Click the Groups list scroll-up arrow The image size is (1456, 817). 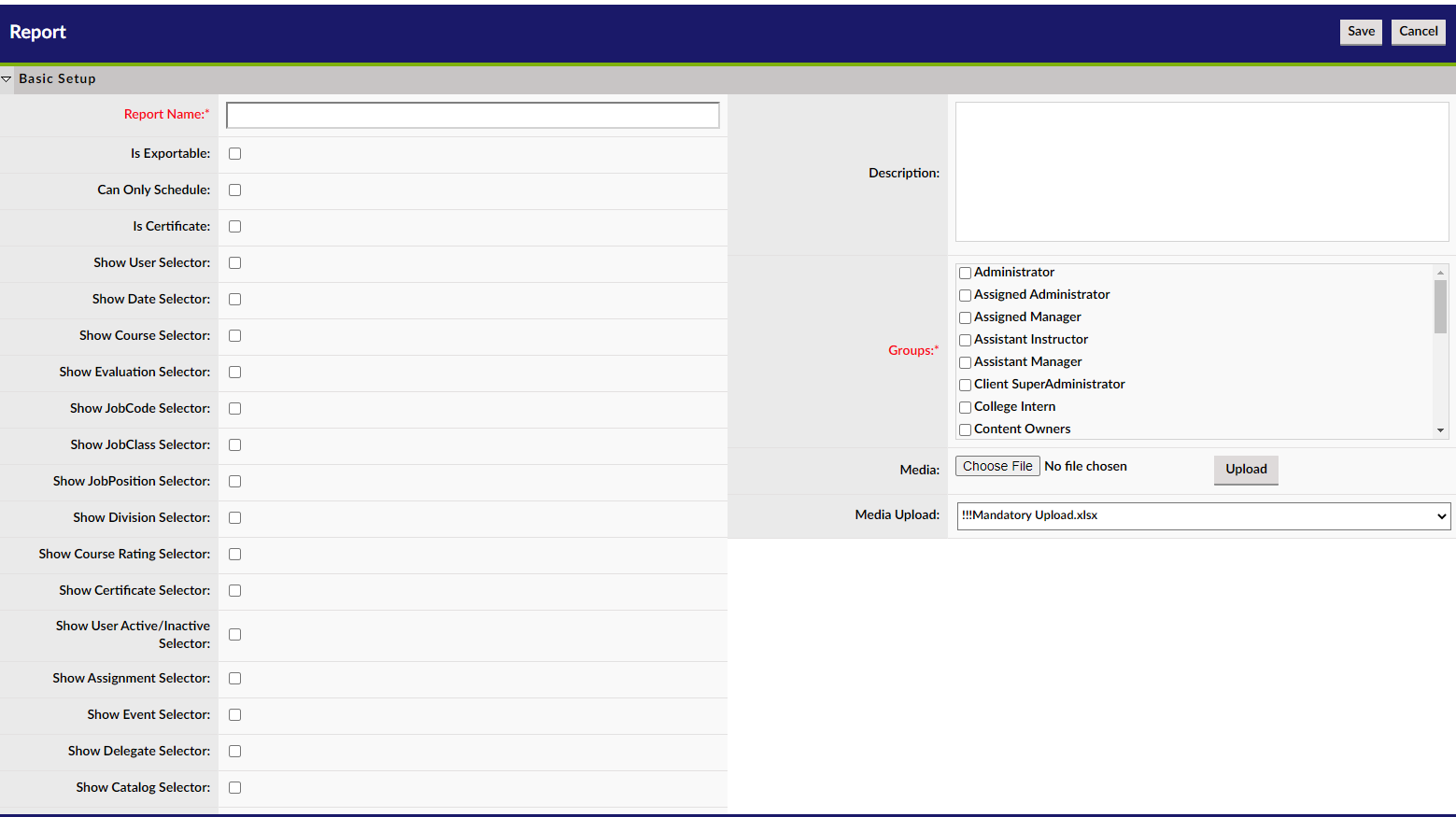pos(1440,273)
